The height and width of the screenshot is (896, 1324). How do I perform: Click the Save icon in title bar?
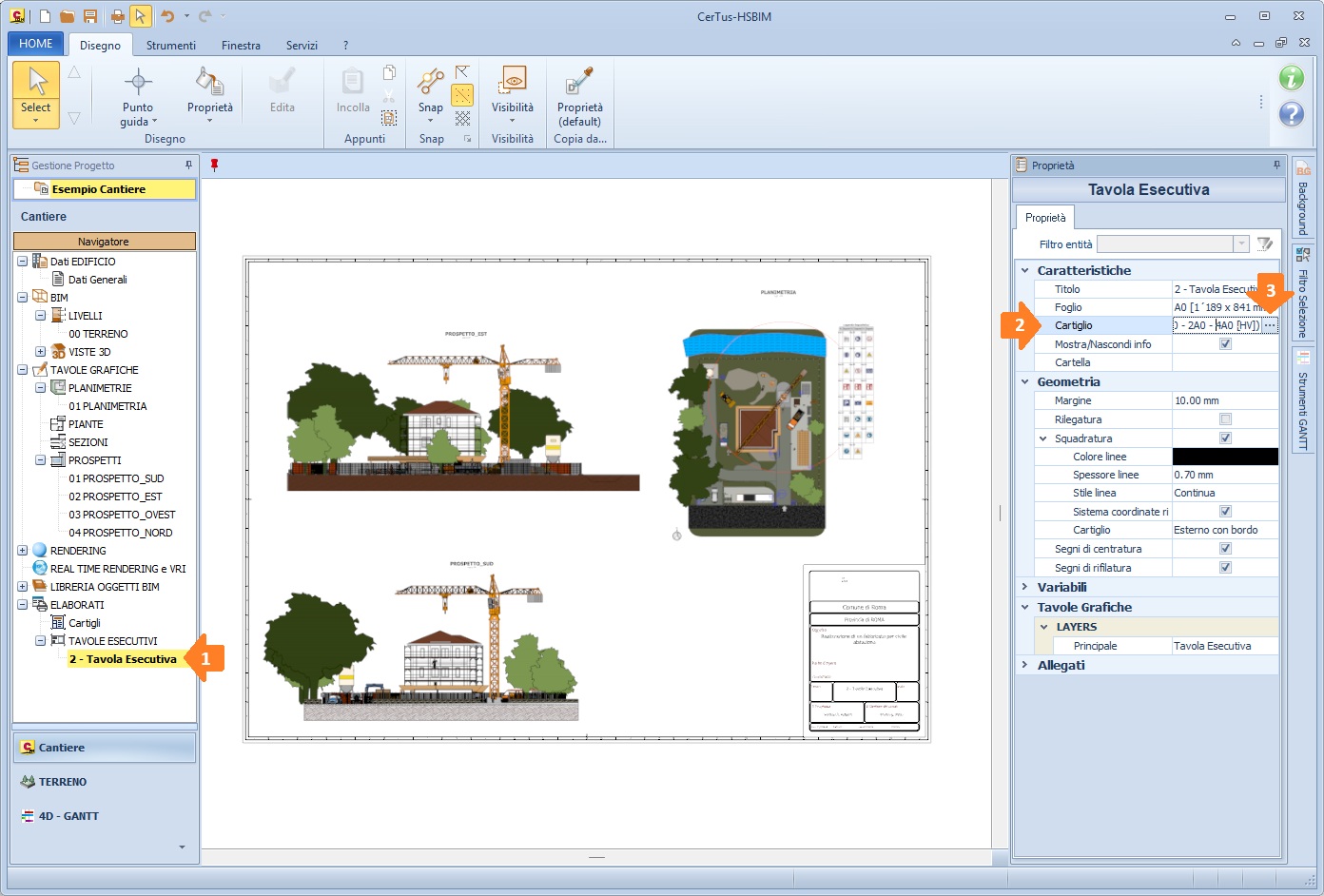(x=90, y=16)
